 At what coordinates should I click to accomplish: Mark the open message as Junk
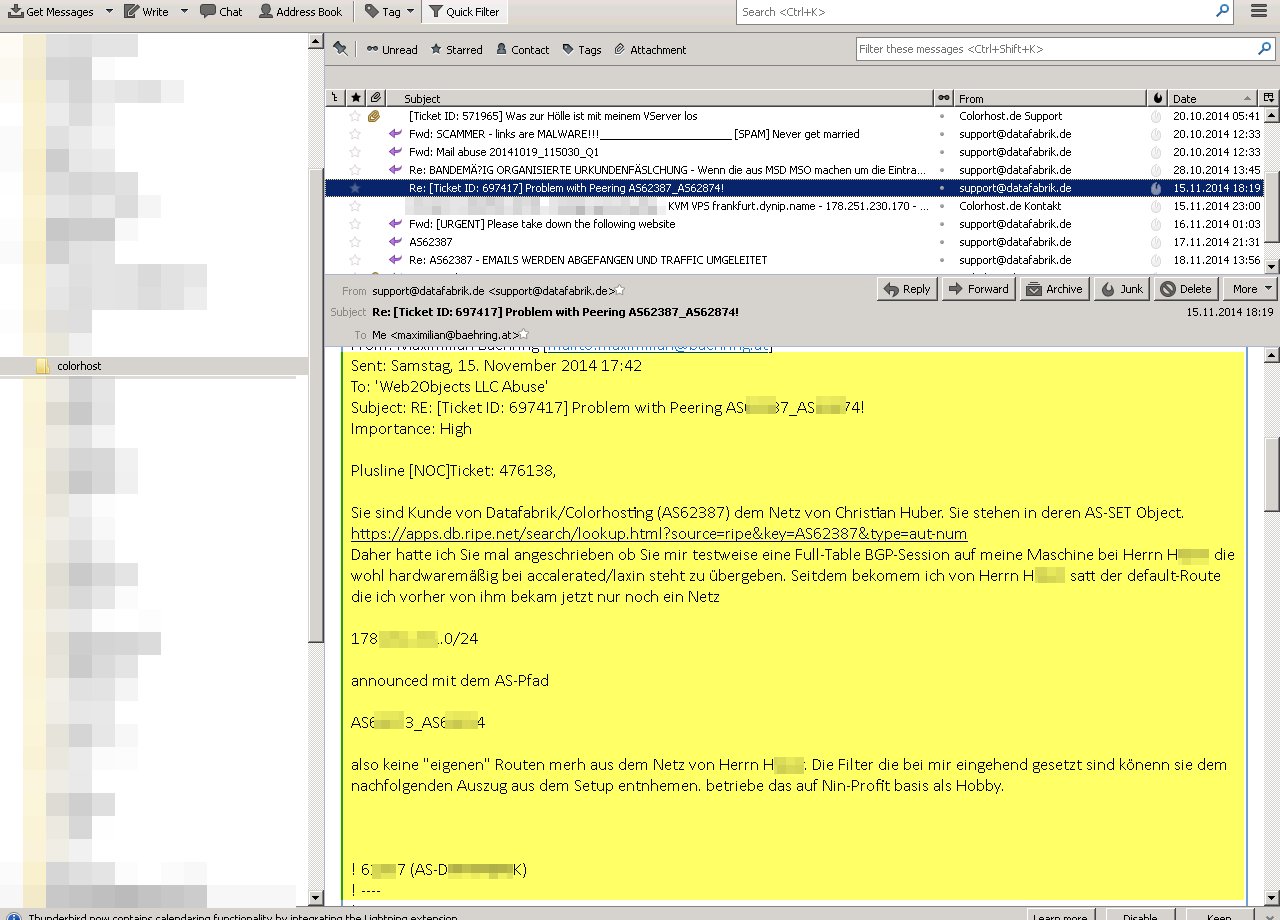click(1121, 289)
